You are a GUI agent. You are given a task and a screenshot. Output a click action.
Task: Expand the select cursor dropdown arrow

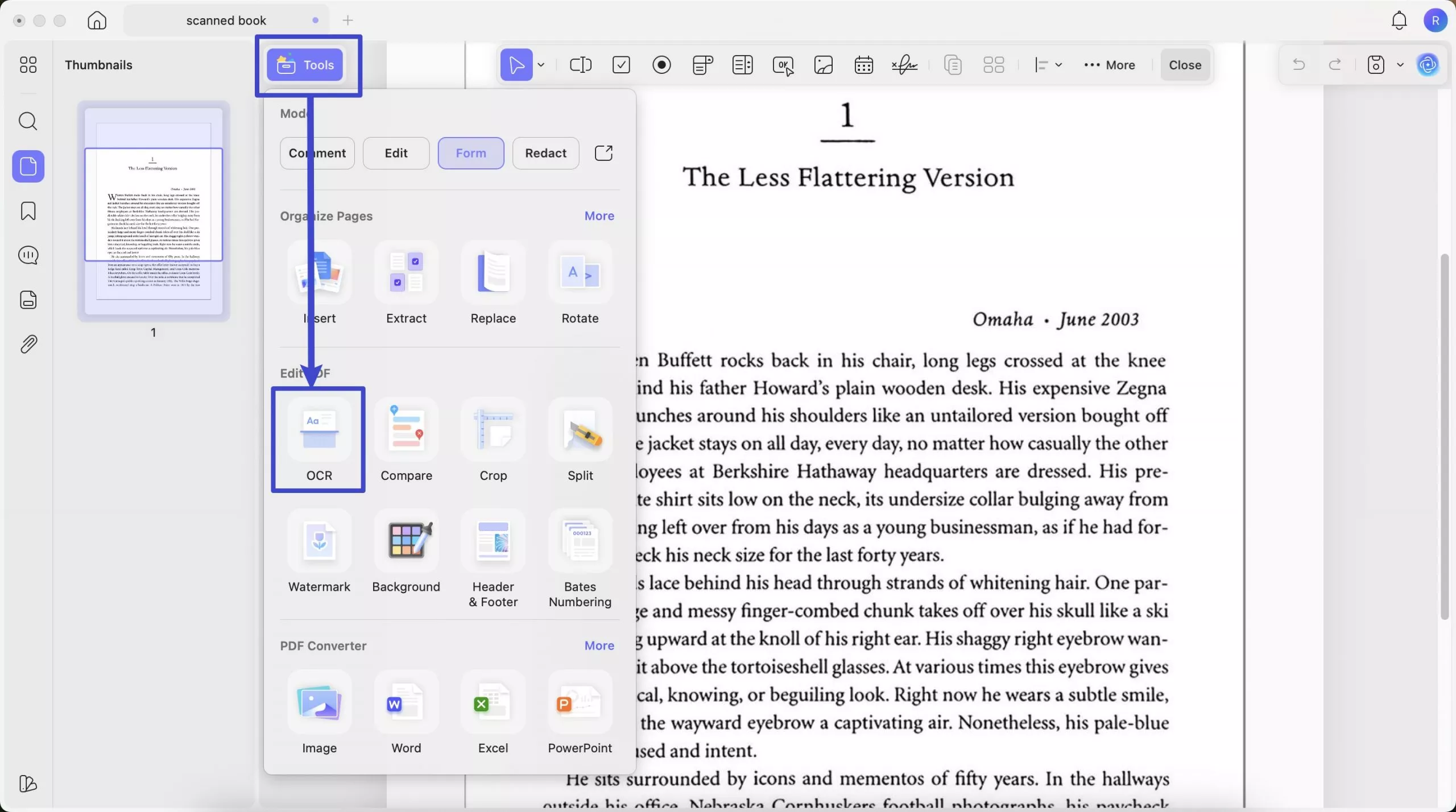(x=541, y=65)
